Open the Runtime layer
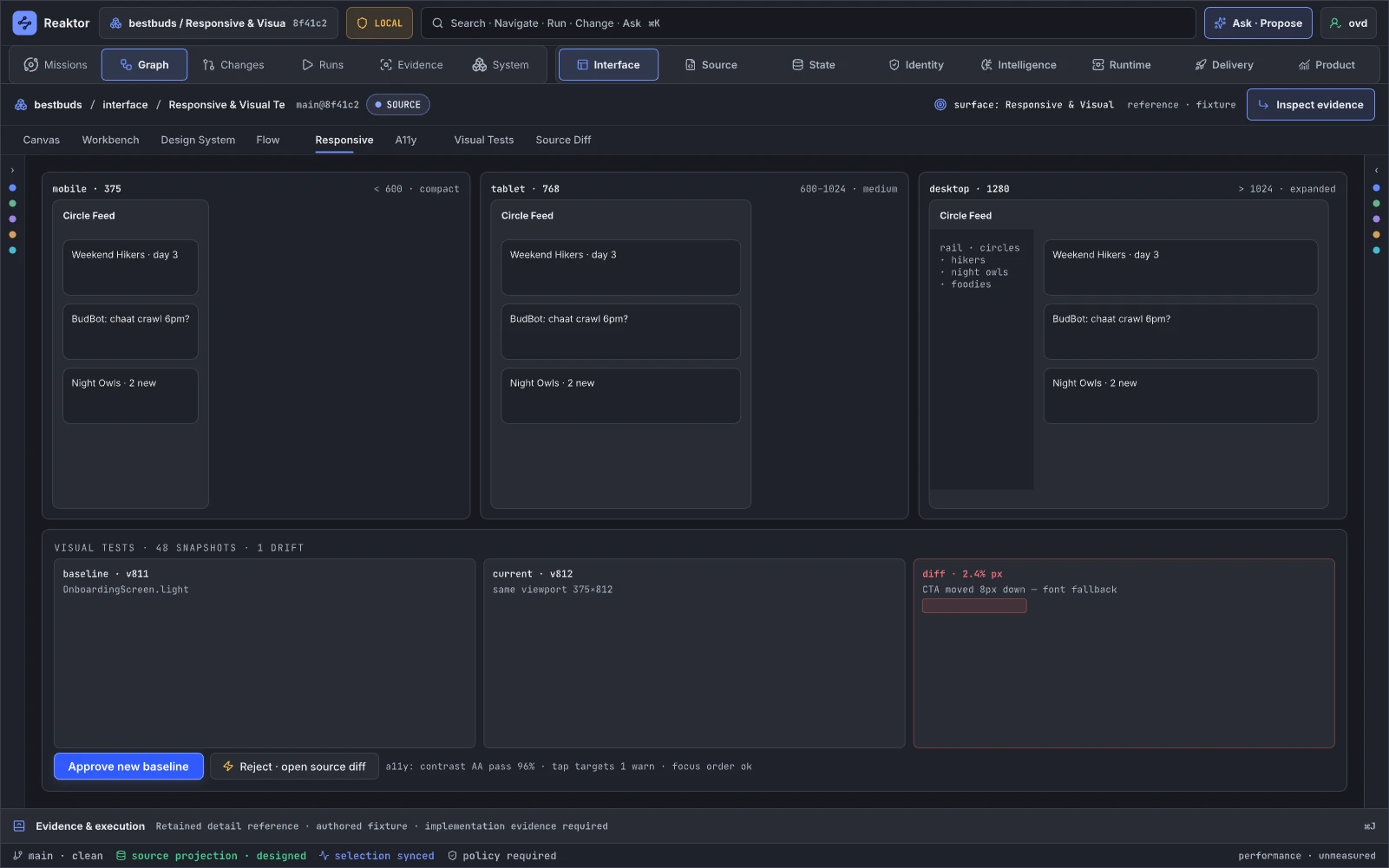Image resolution: width=1389 pixels, height=868 pixels. pos(1121,65)
